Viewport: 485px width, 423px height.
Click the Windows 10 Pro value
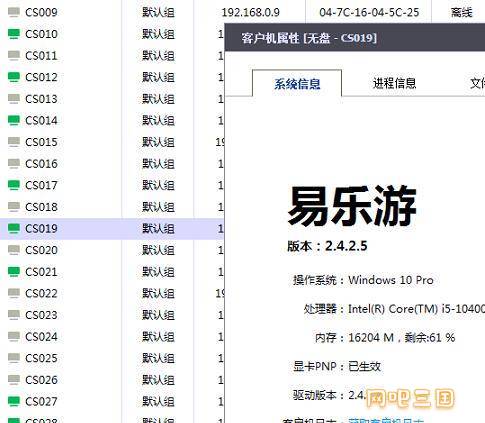391,280
